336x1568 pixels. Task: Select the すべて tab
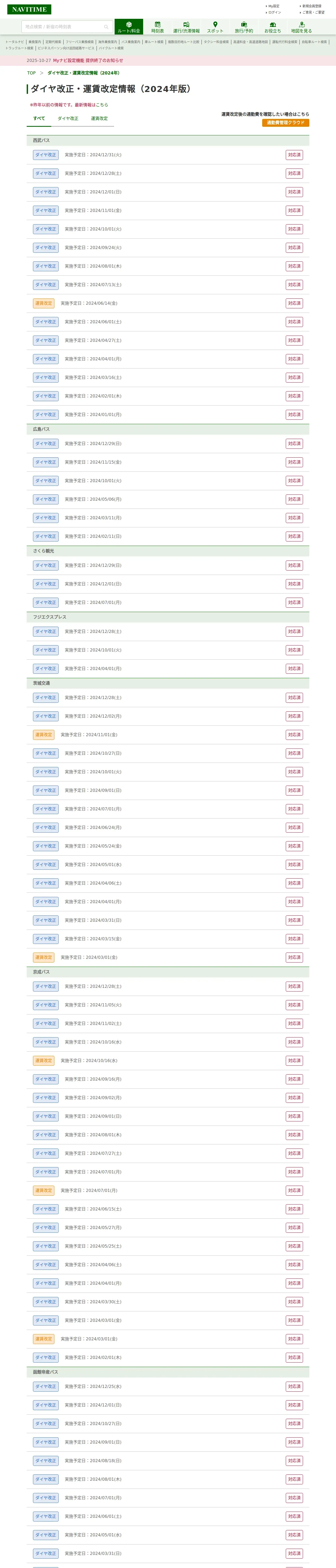click(x=39, y=119)
